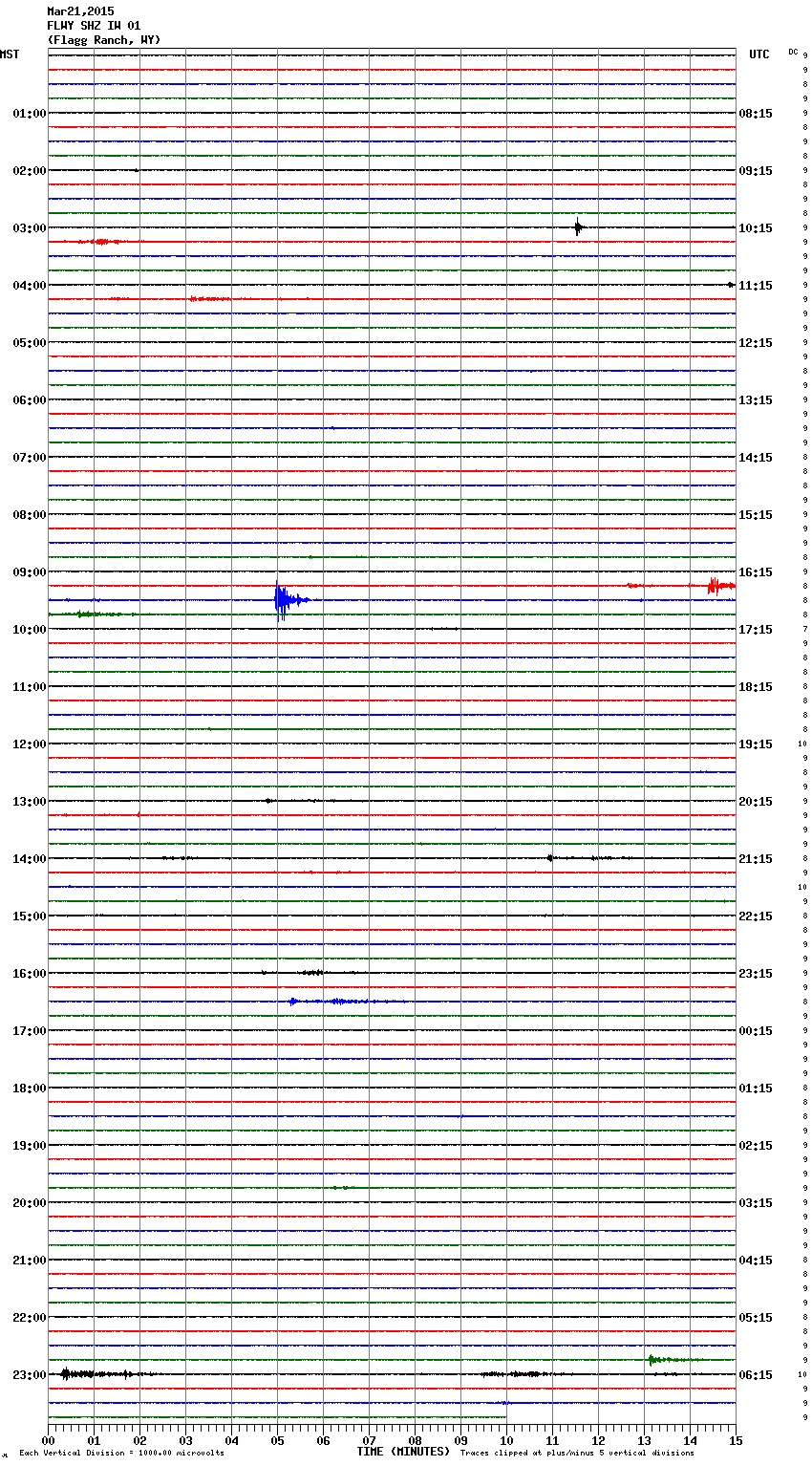Click the 19:15 UTC time label
The height and width of the screenshot is (1466, 812).
(x=756, y=744)
